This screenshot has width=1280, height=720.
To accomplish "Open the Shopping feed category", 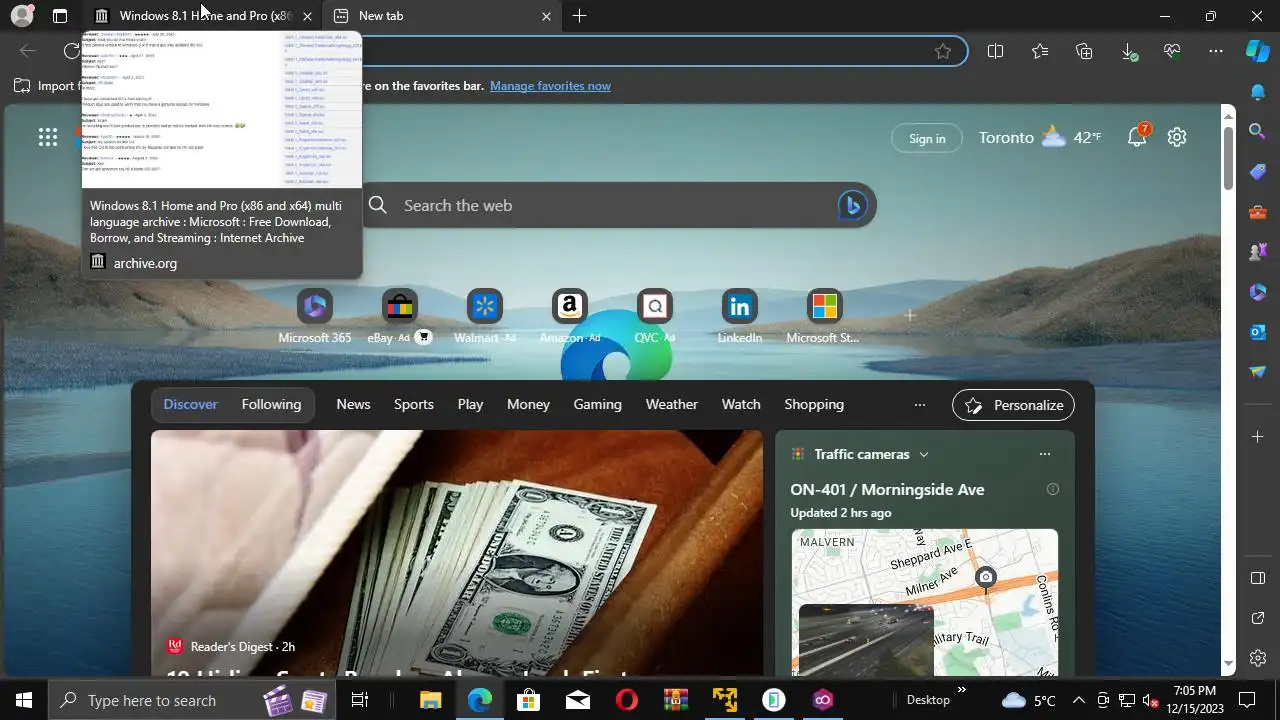I will [x=814, y=404].
